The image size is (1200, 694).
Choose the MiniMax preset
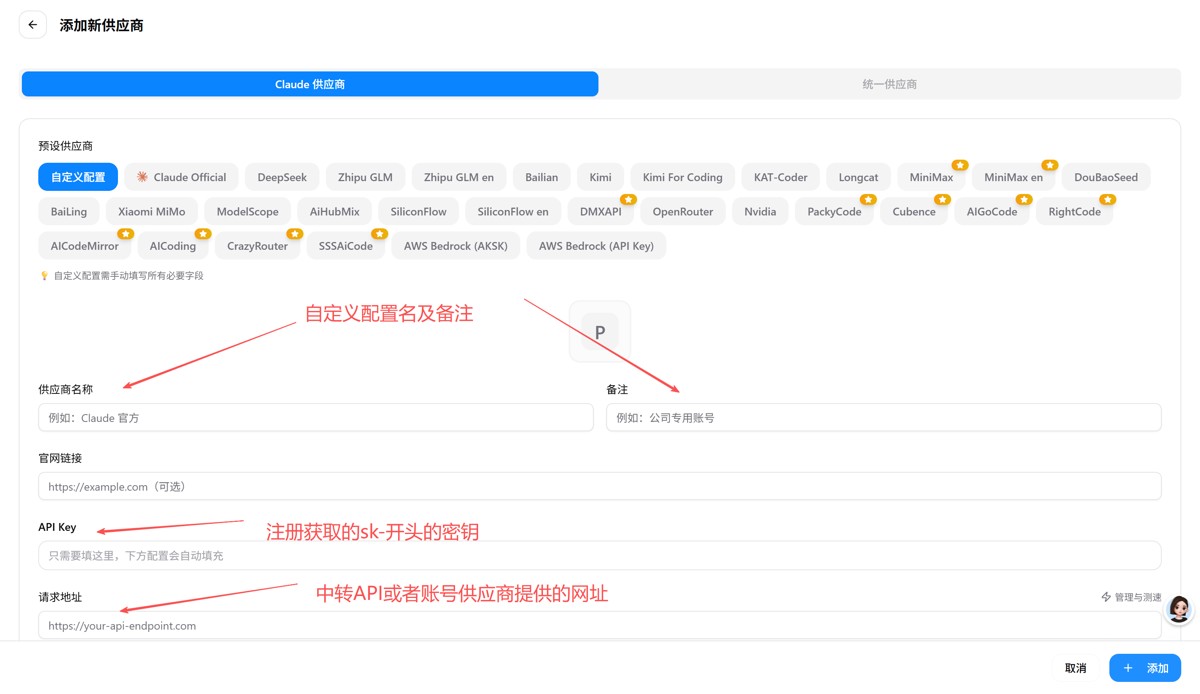(x=931, y=177)
